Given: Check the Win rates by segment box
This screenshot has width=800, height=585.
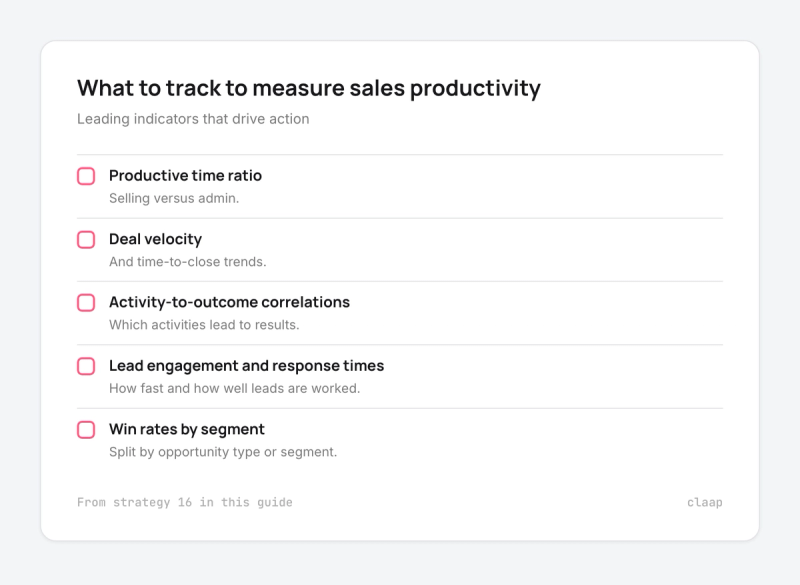Looking at the screenshot, I should 86,429.
